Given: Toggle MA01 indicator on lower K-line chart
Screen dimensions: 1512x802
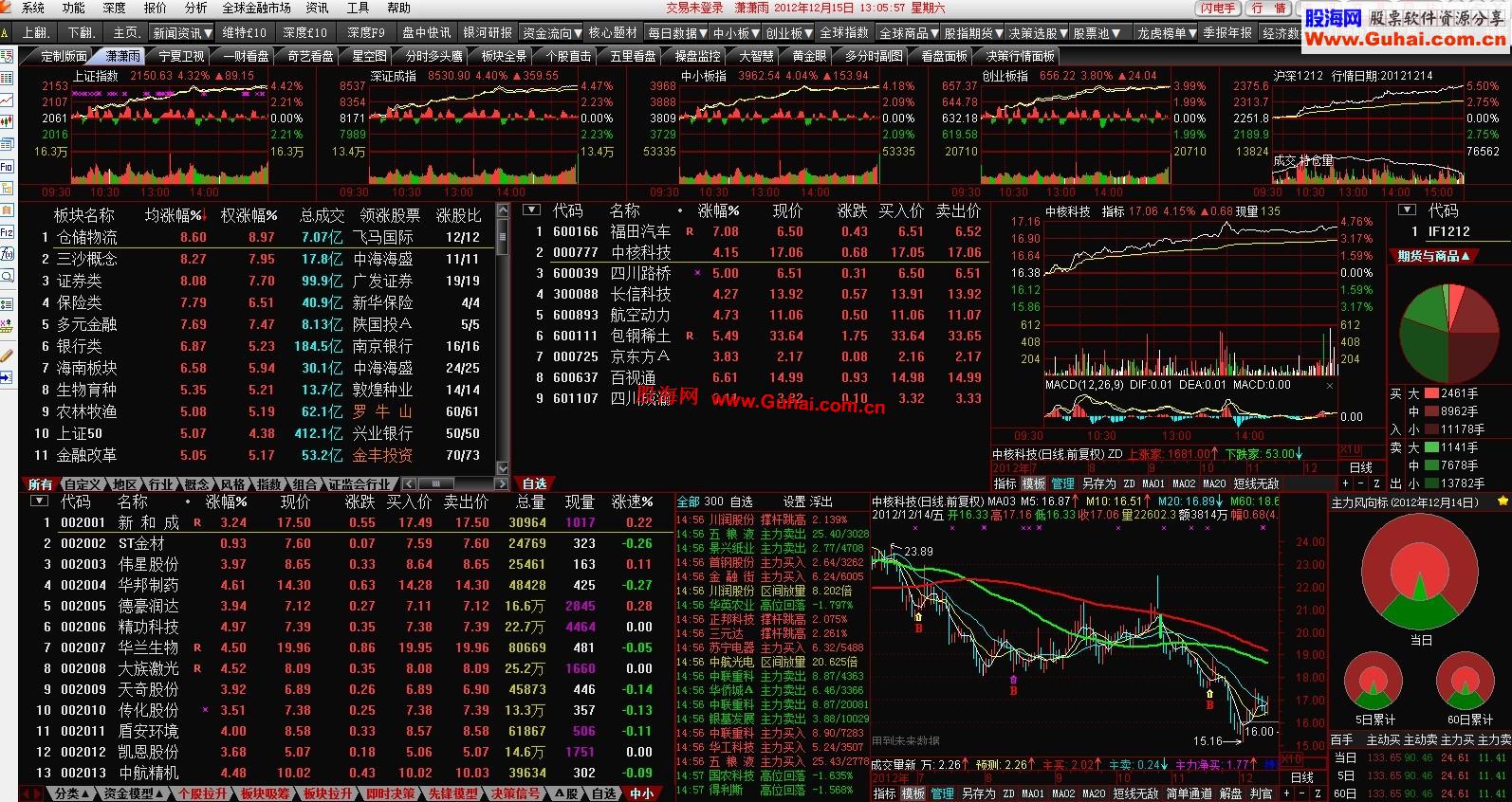Looking at the screenshot, I should click(1034, 793).
